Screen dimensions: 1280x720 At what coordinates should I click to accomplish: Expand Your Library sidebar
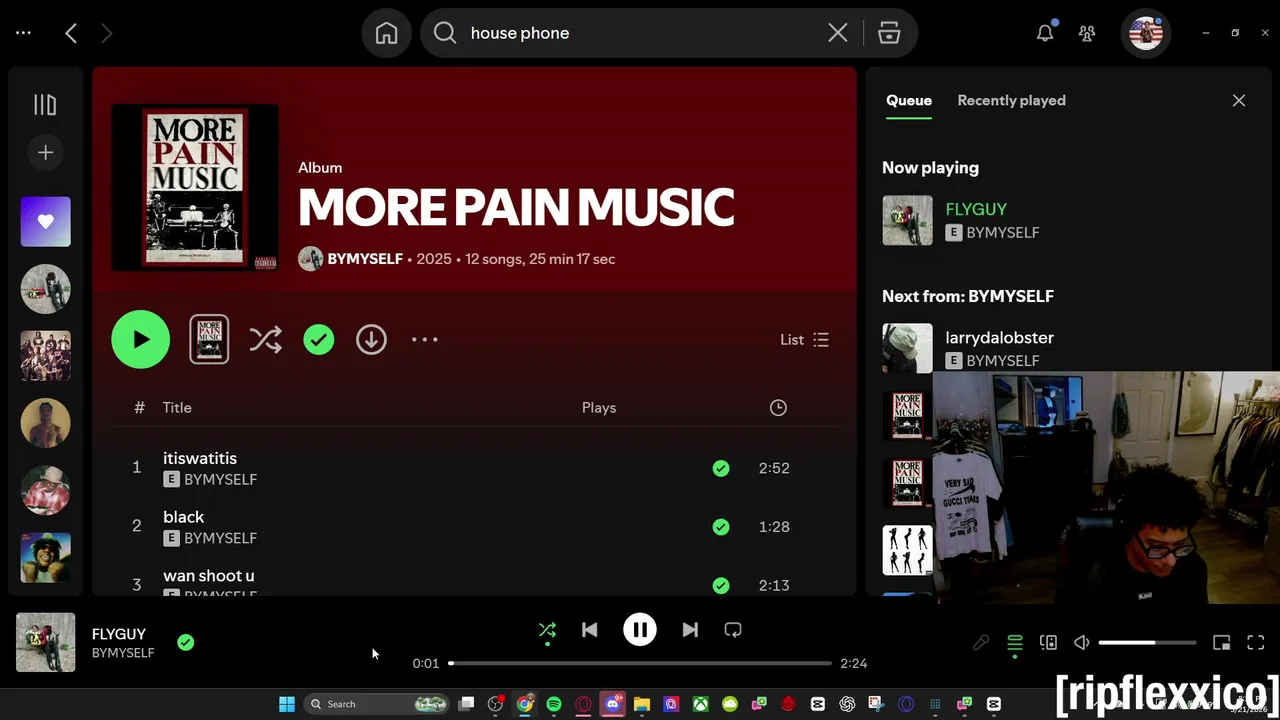pyautogui.click(x=45, y=104)
